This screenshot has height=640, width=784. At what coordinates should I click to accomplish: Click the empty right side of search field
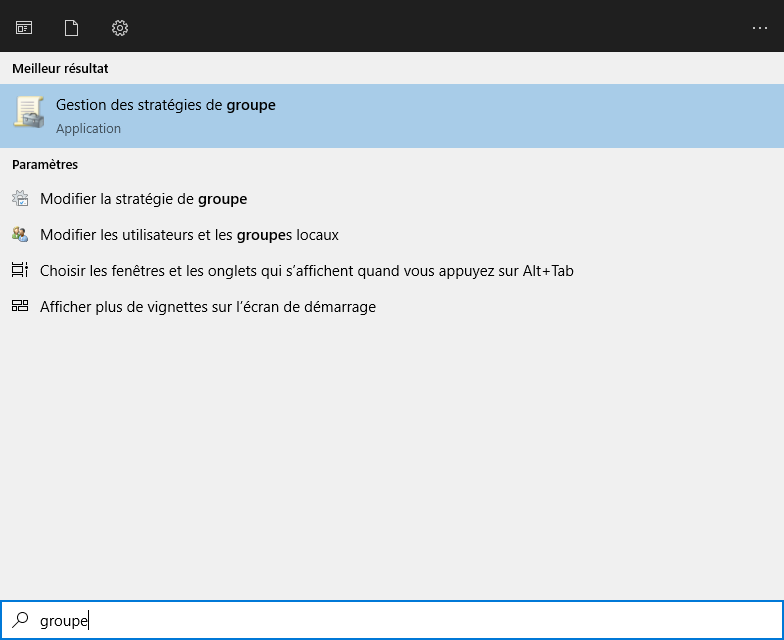(x=500, y=620)
